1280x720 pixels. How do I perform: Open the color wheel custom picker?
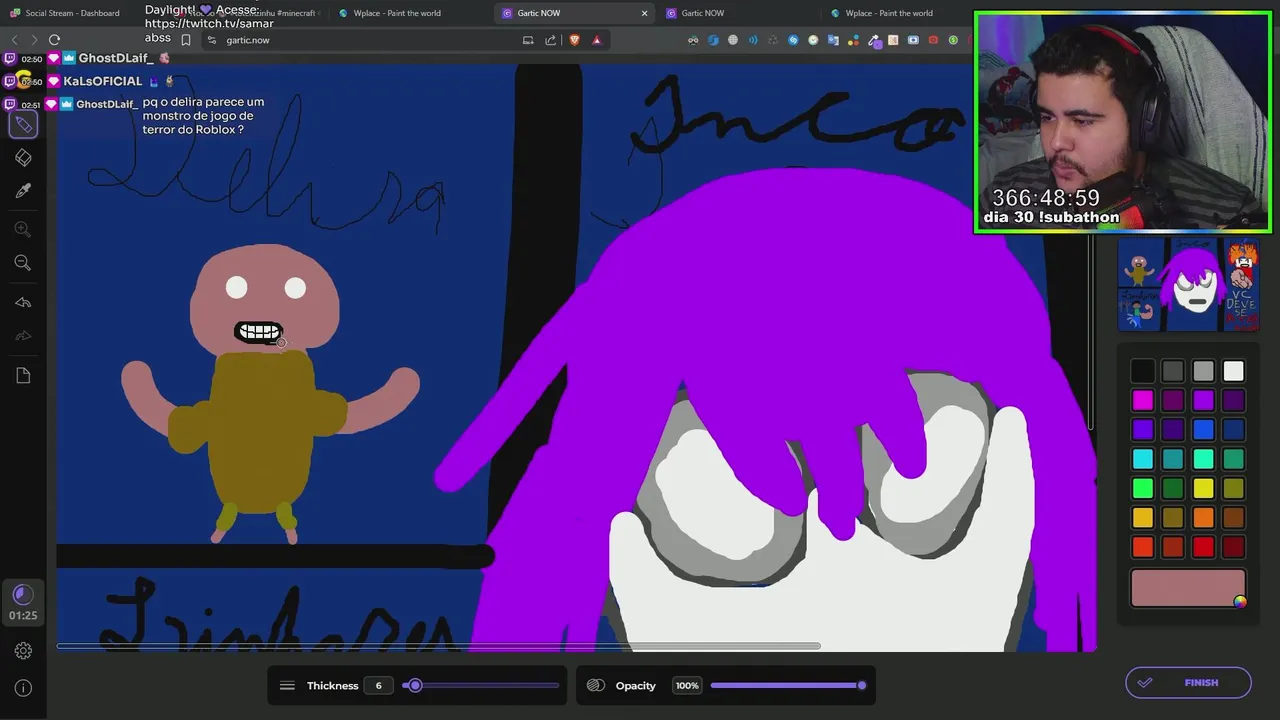(1240, 601)
